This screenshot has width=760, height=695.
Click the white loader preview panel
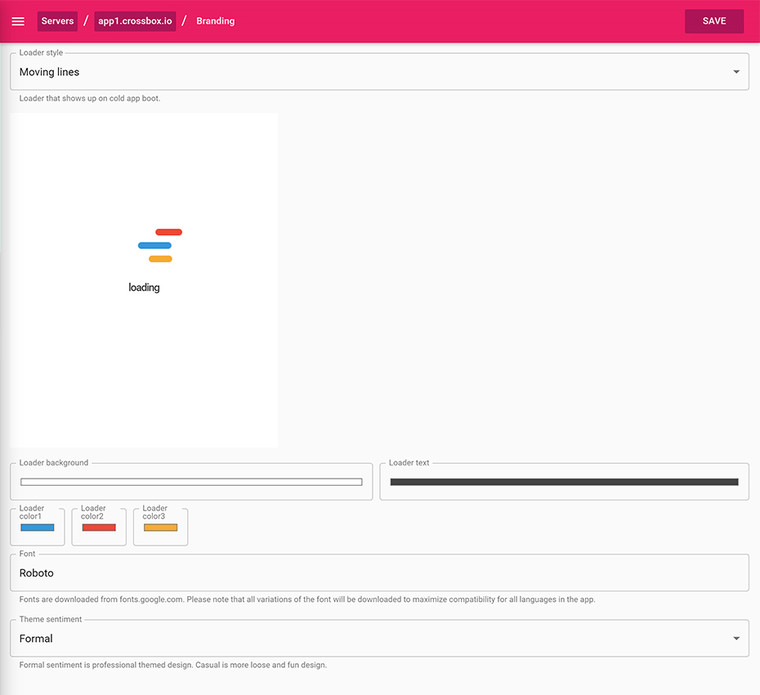[144, 370]
